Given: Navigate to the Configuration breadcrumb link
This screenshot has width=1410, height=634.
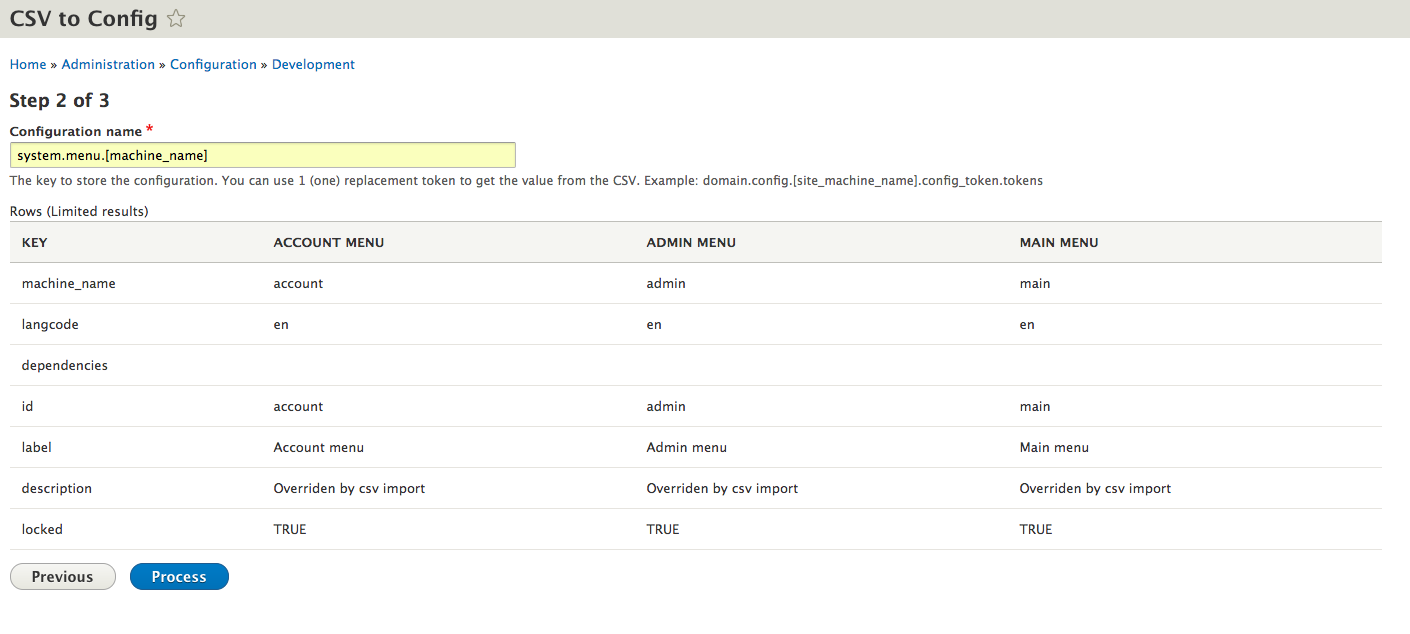Looking at the screenshot, I should [213, 64].
